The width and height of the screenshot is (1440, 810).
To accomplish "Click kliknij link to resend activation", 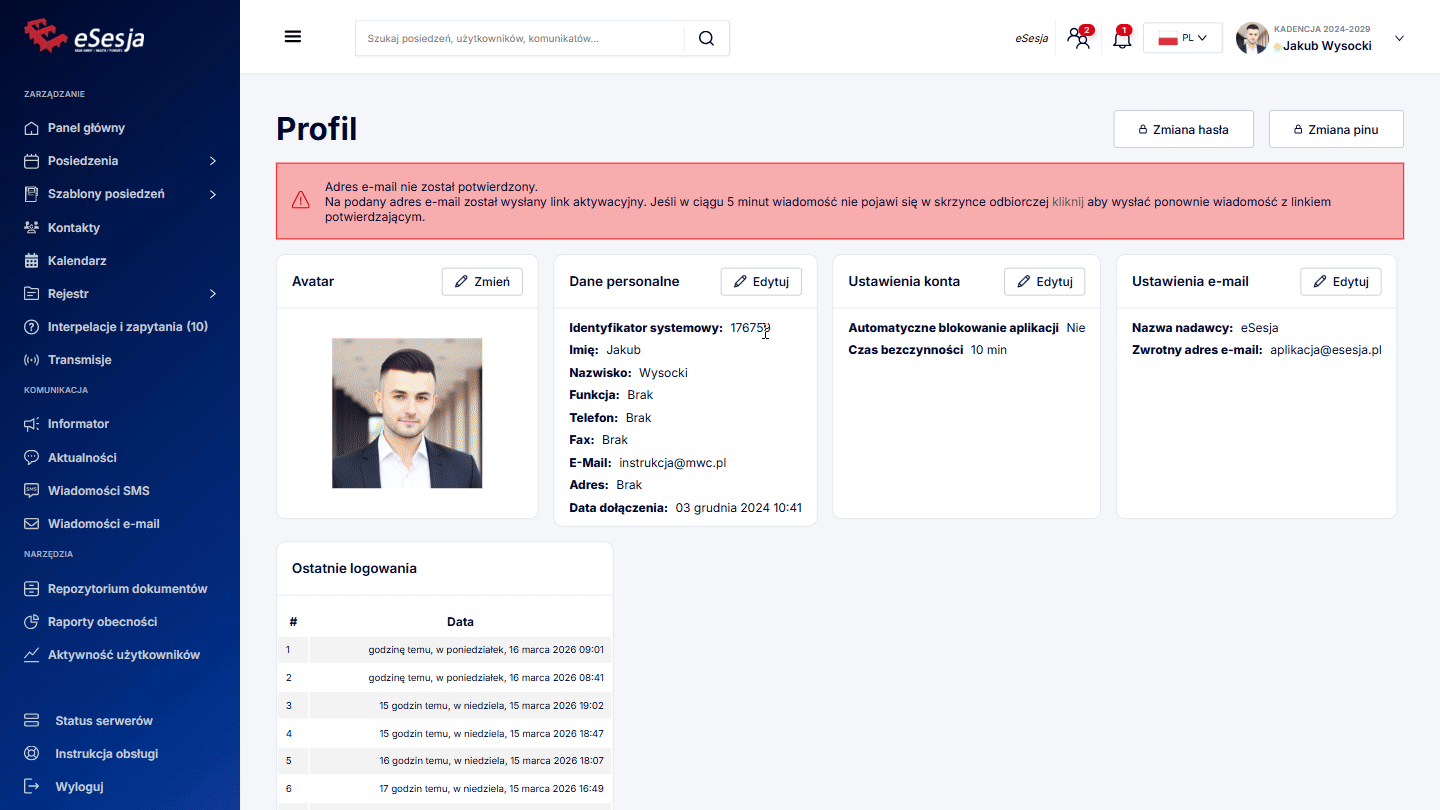I will click(1067, 201).
